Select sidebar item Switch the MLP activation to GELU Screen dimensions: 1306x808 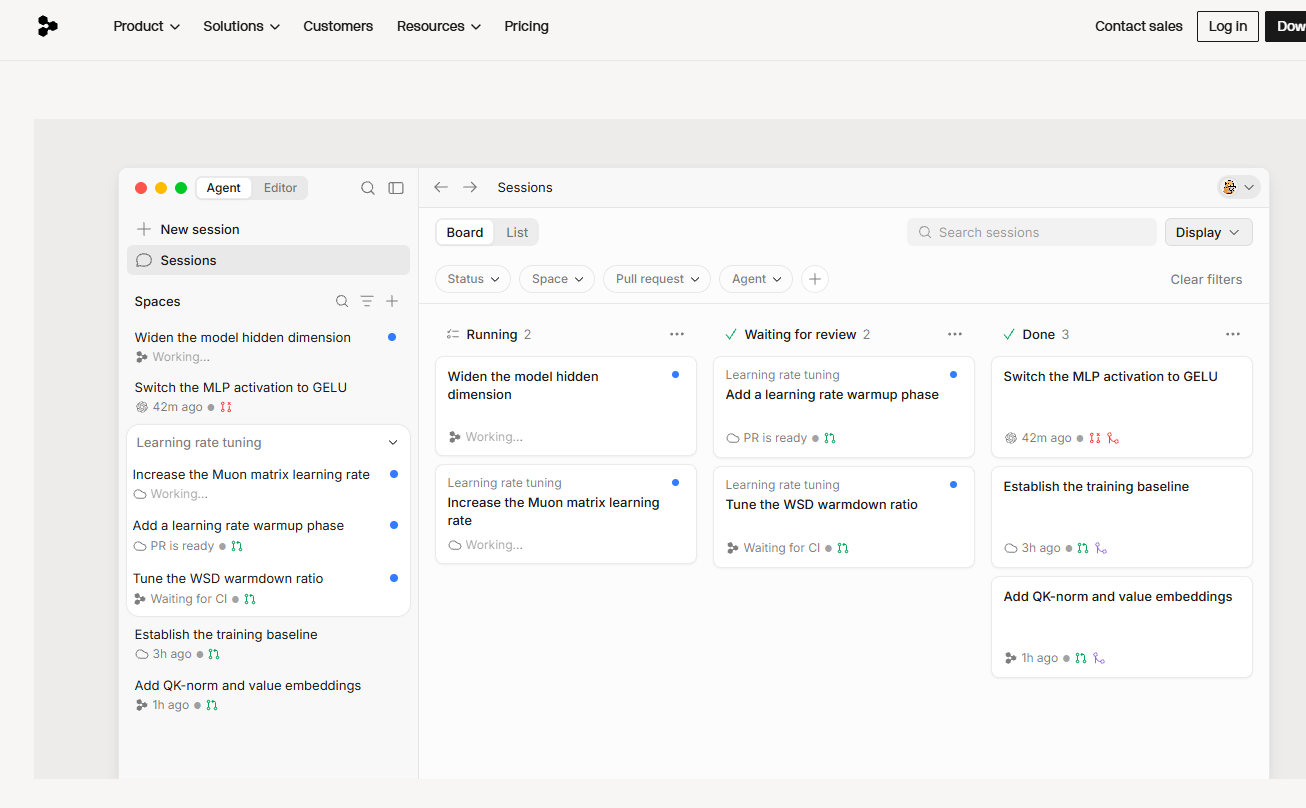(268, 397)
